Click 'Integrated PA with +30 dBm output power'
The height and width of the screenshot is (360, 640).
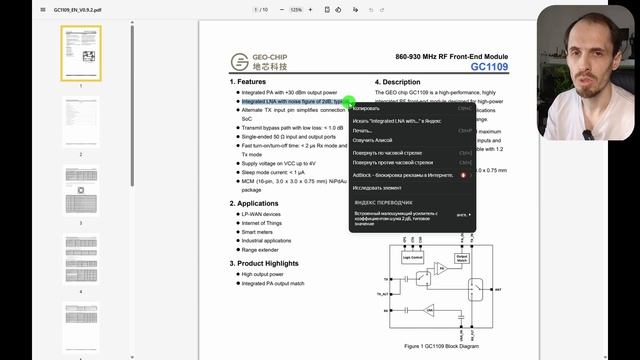point(289,93)
